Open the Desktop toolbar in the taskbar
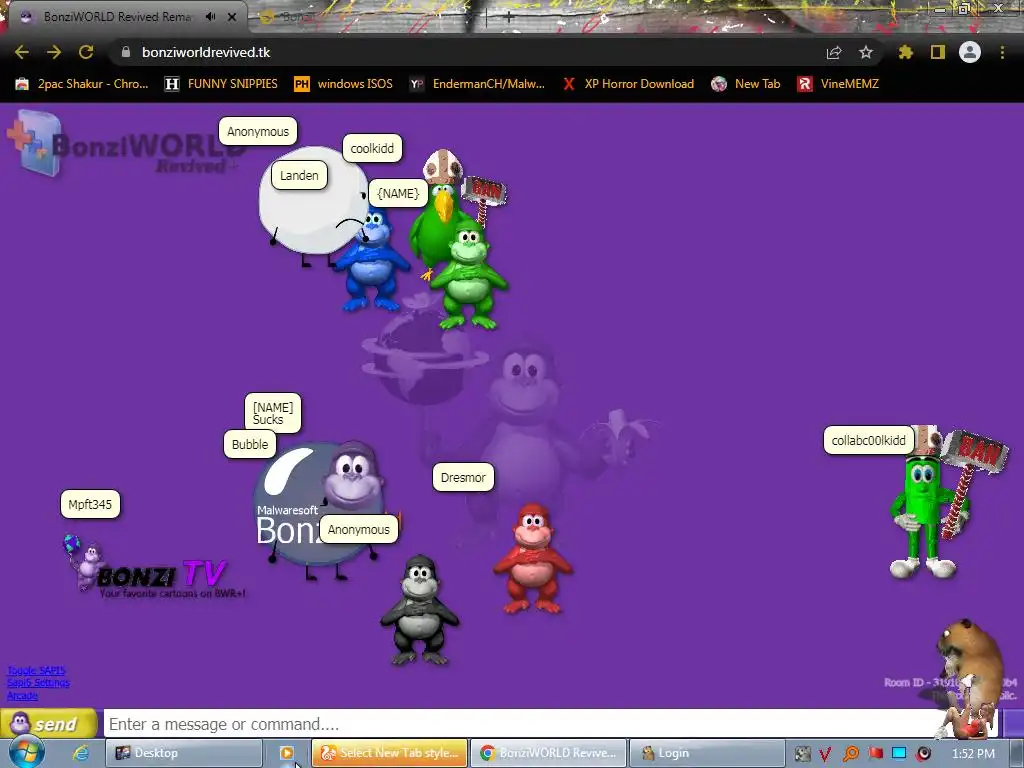This screenshot has width=1024, height=768. click(183, 753)
